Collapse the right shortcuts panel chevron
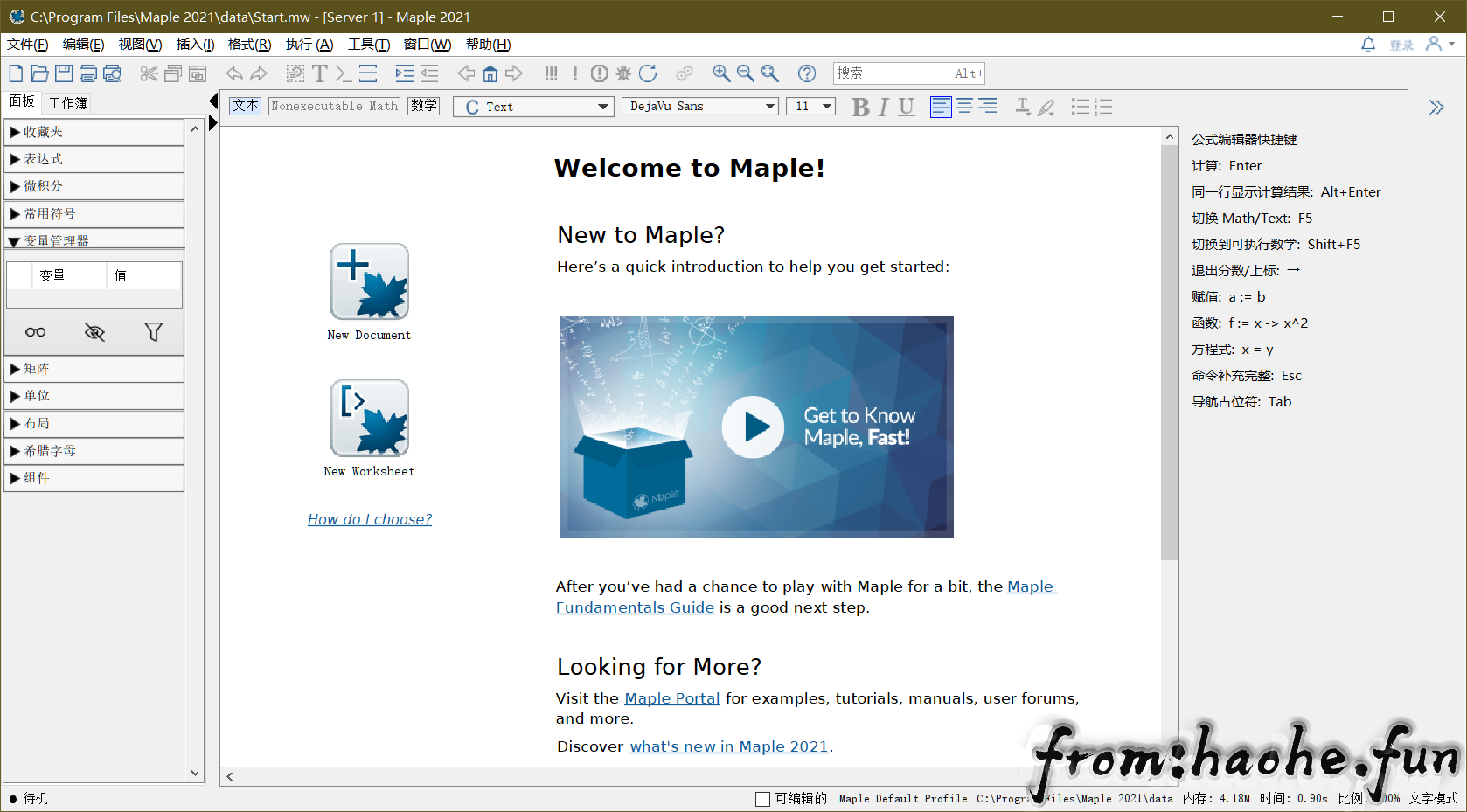The height and width of the screenshot is (812, 1467). coord(1436,107)
